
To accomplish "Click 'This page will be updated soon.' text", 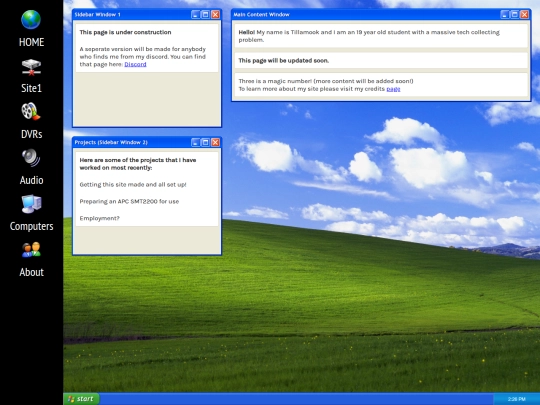I will pos(284,61).
